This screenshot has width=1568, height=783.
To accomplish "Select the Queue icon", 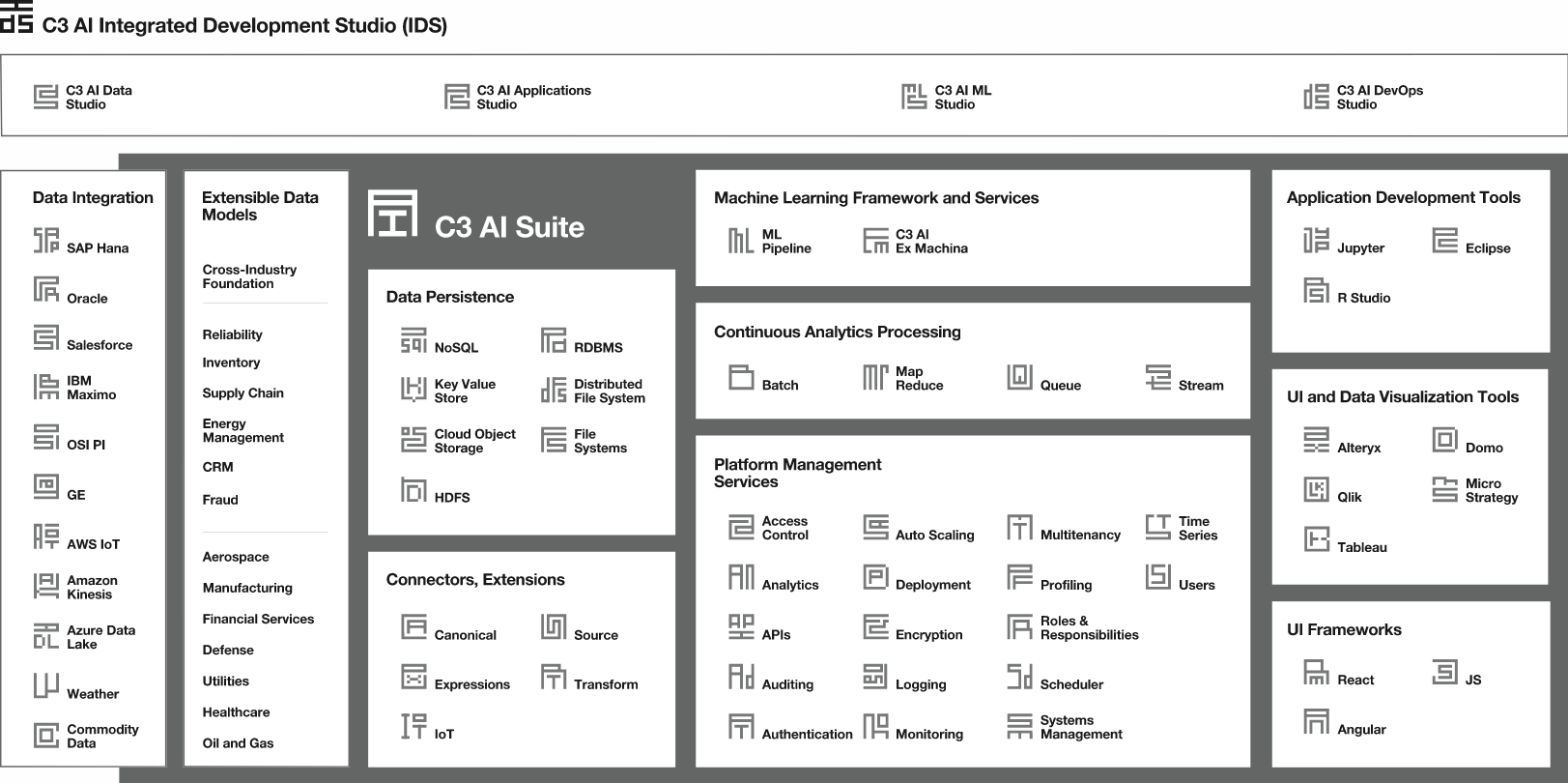I will (1020, 377).
